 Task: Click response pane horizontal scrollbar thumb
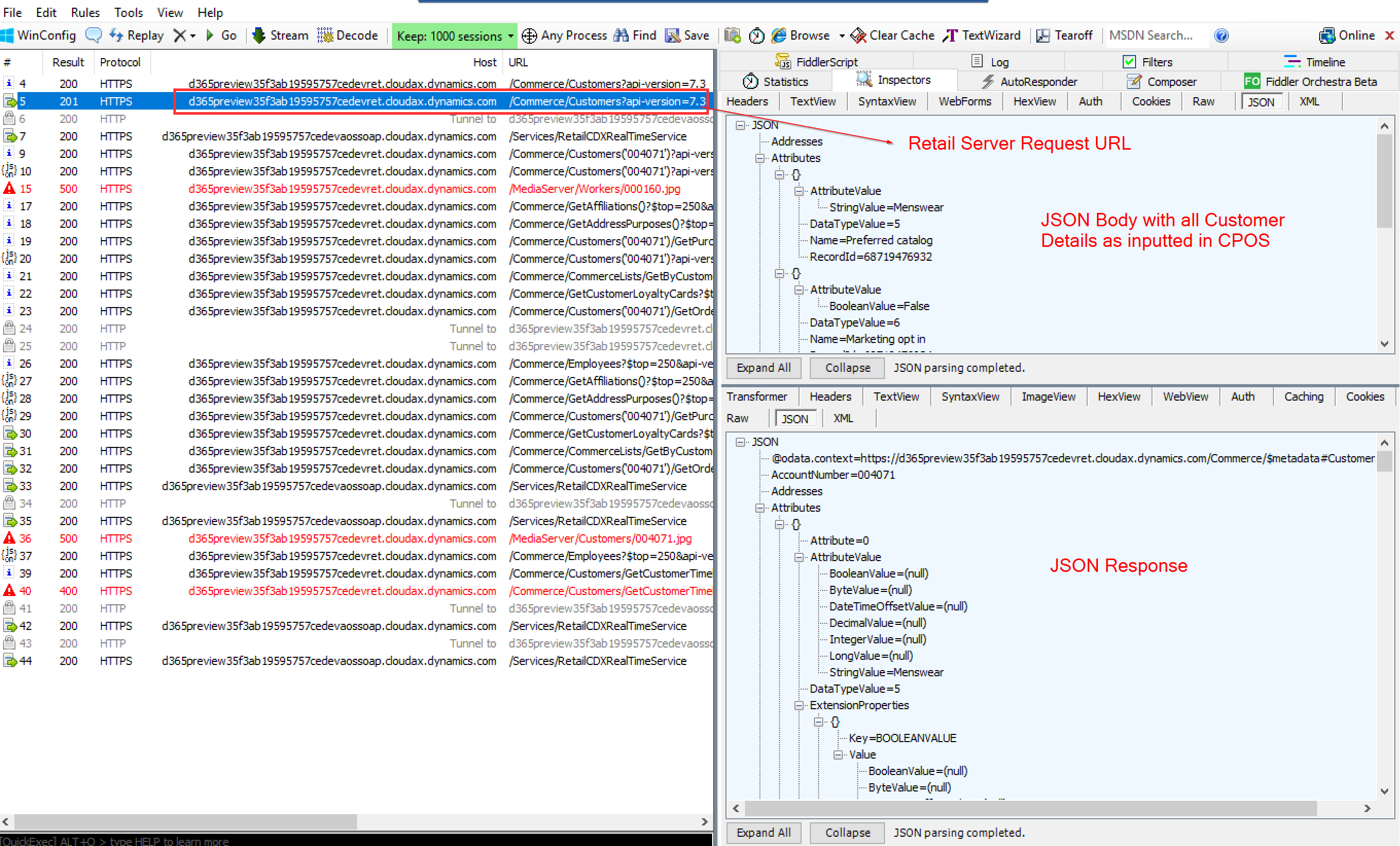coord(1030,808)
